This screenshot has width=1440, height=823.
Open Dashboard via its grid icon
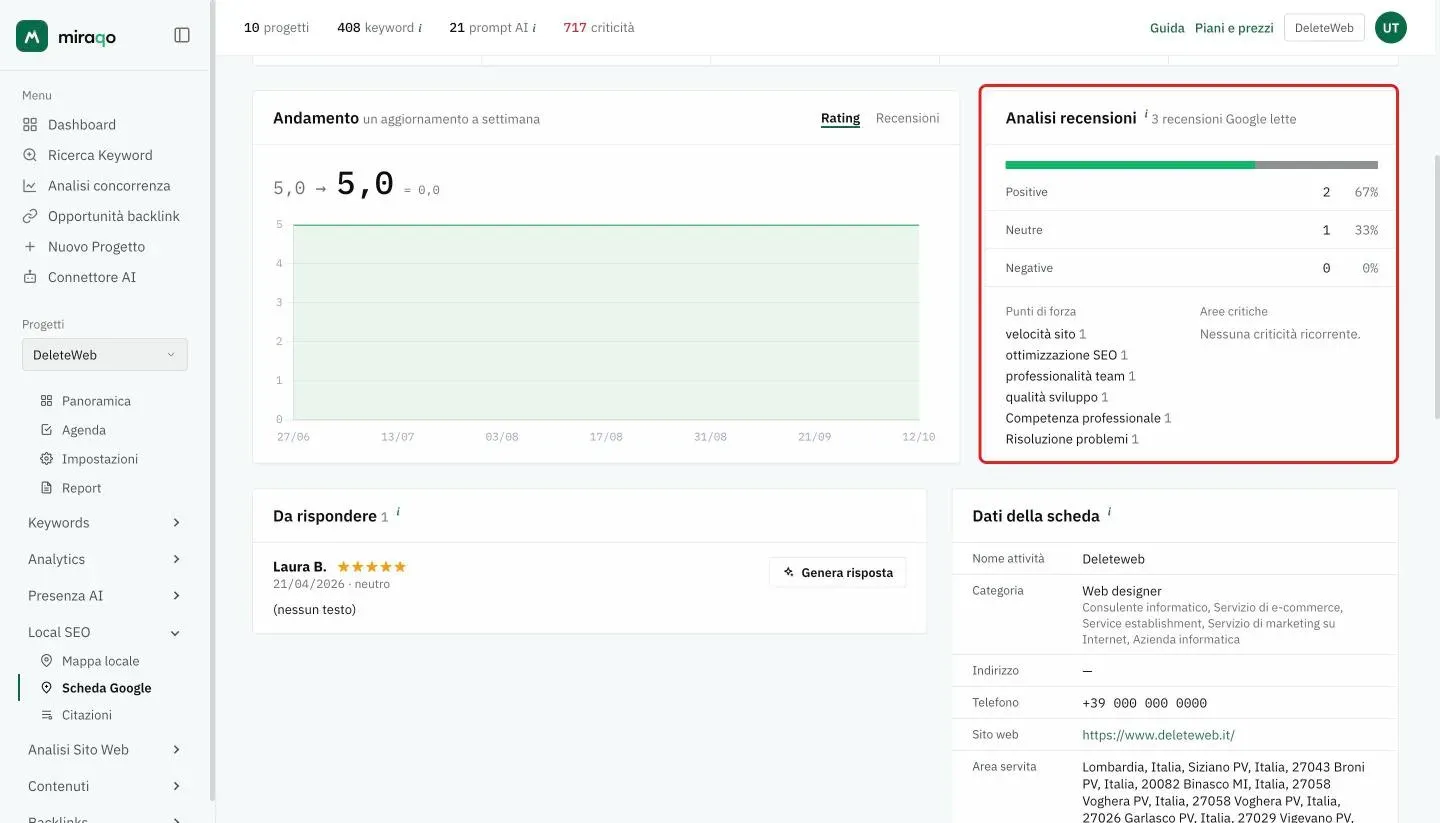pos(30,125)
